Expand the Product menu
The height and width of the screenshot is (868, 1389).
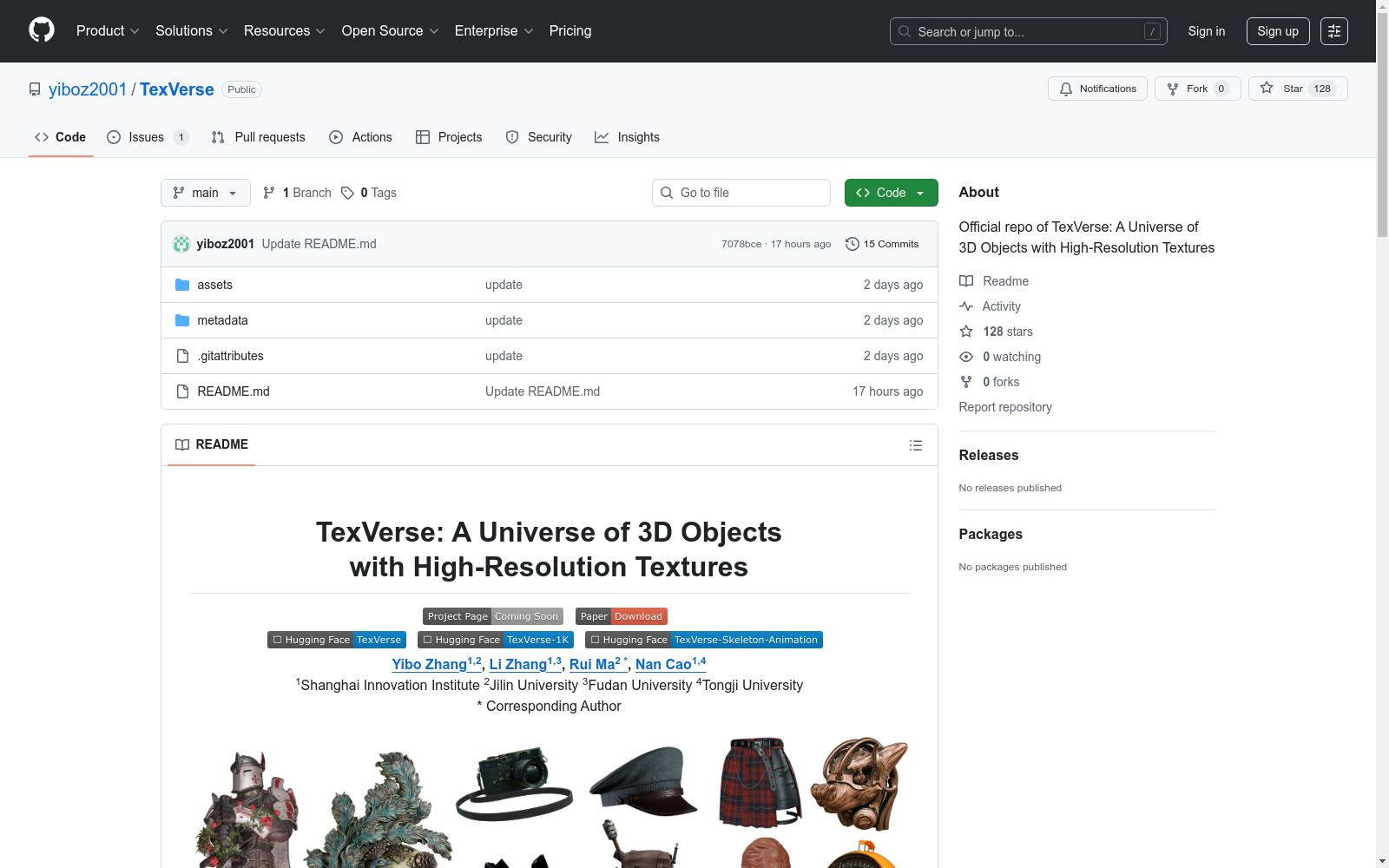coord(108,31)
